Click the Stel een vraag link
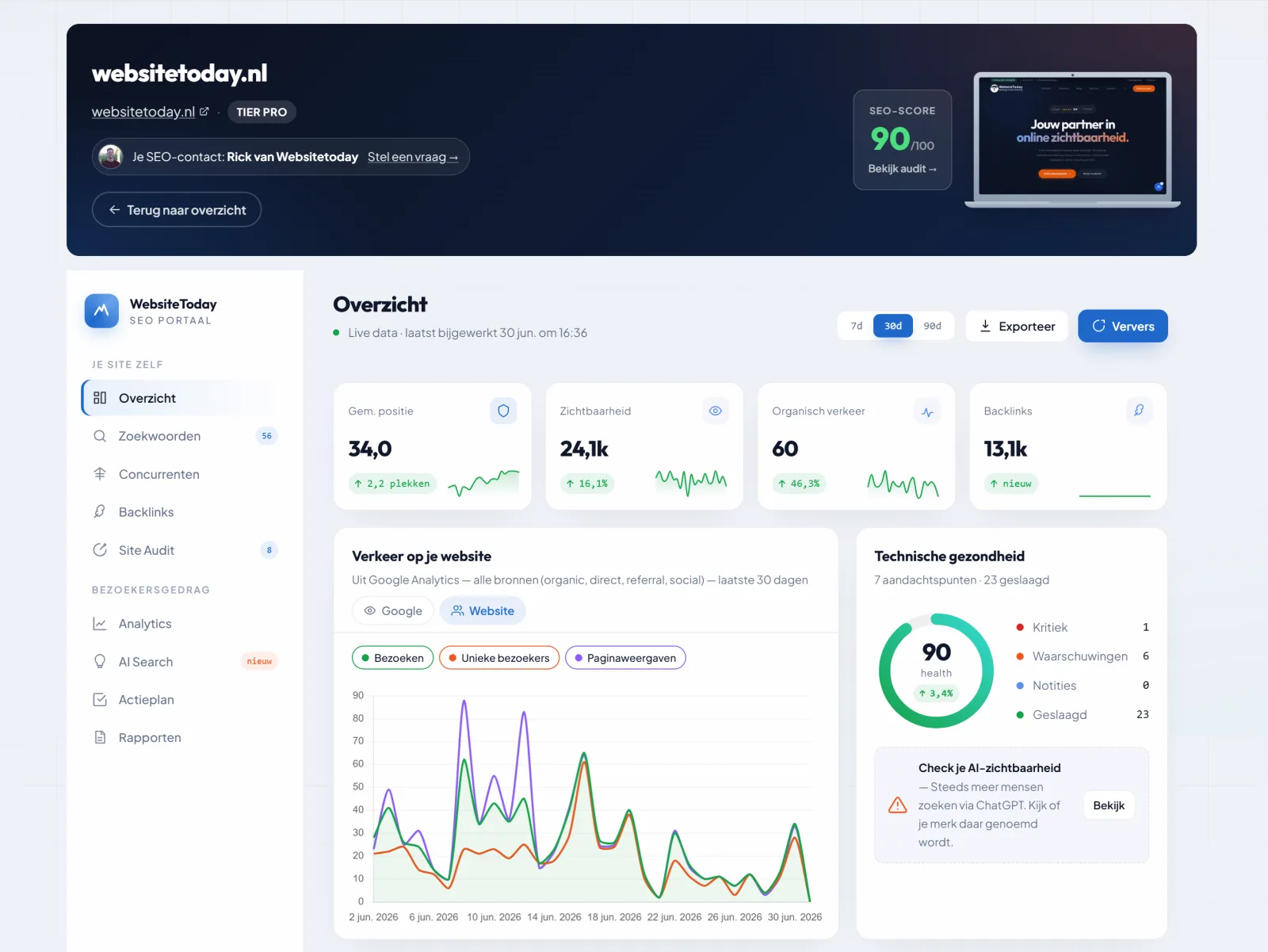This screenshot has height=952, width=1268. pos(413,157)
